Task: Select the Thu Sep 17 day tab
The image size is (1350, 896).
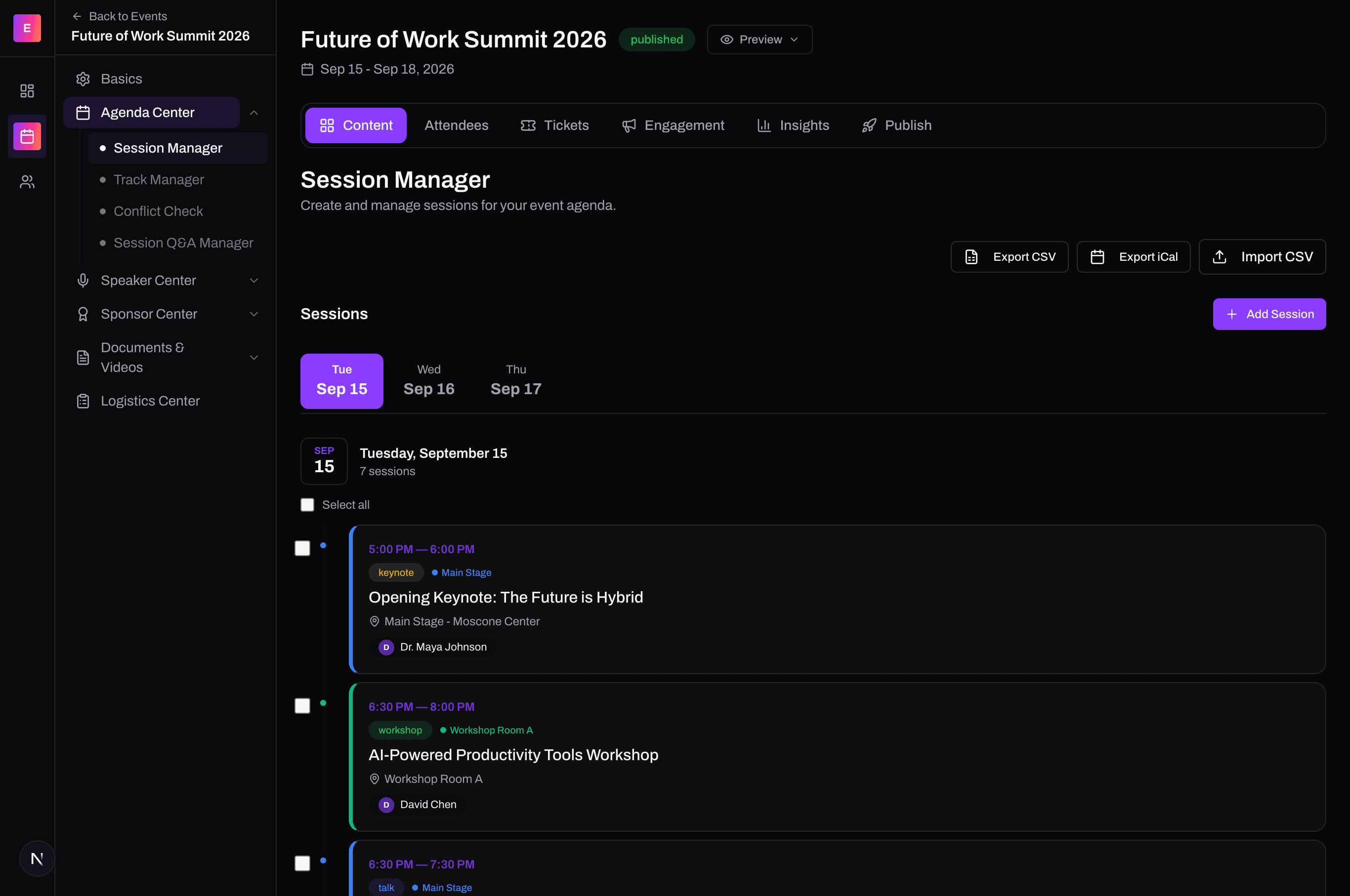Action: point(515,381)
